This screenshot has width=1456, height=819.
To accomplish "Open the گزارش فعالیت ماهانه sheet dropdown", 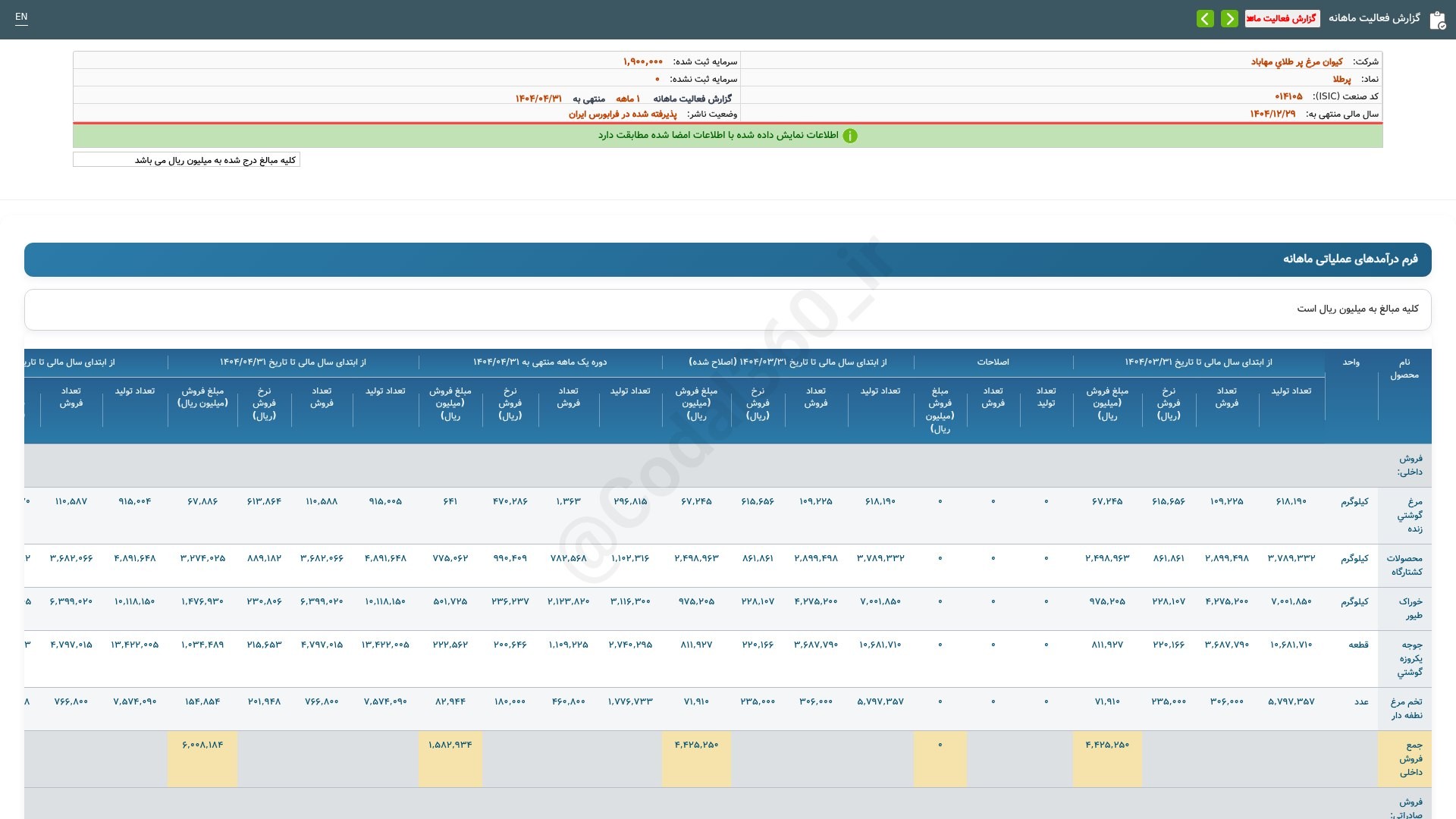I will (x=1282, y=18).
